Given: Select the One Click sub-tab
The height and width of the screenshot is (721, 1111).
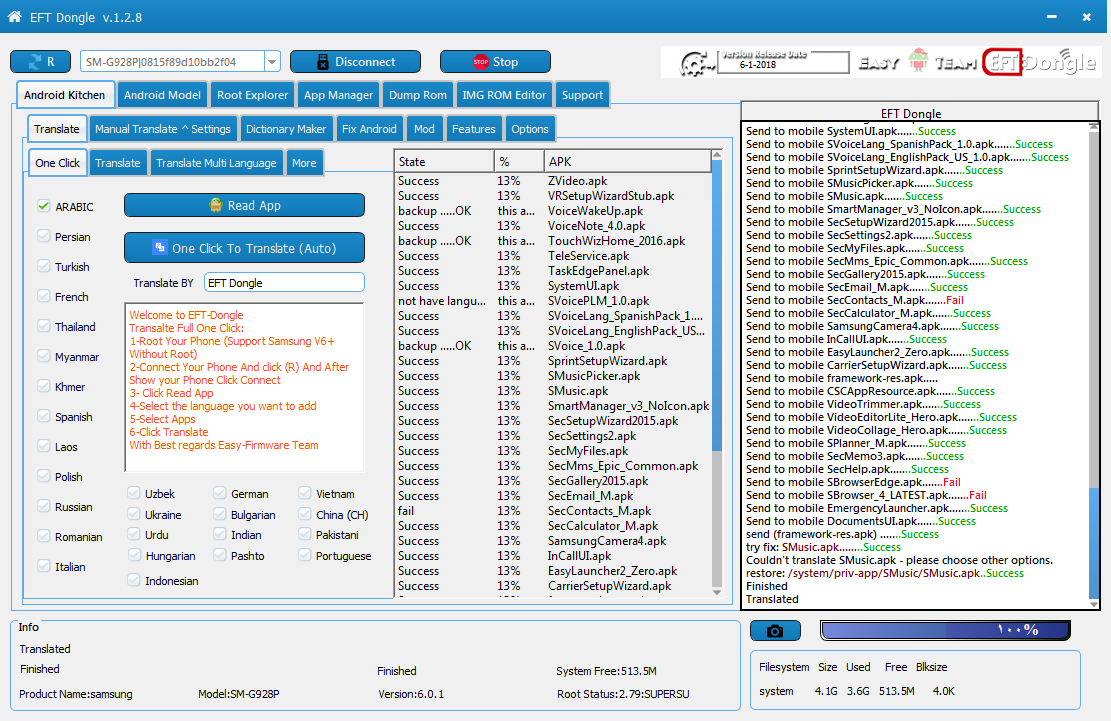Looking at the screenshot, I should click(x=57, y=163).
